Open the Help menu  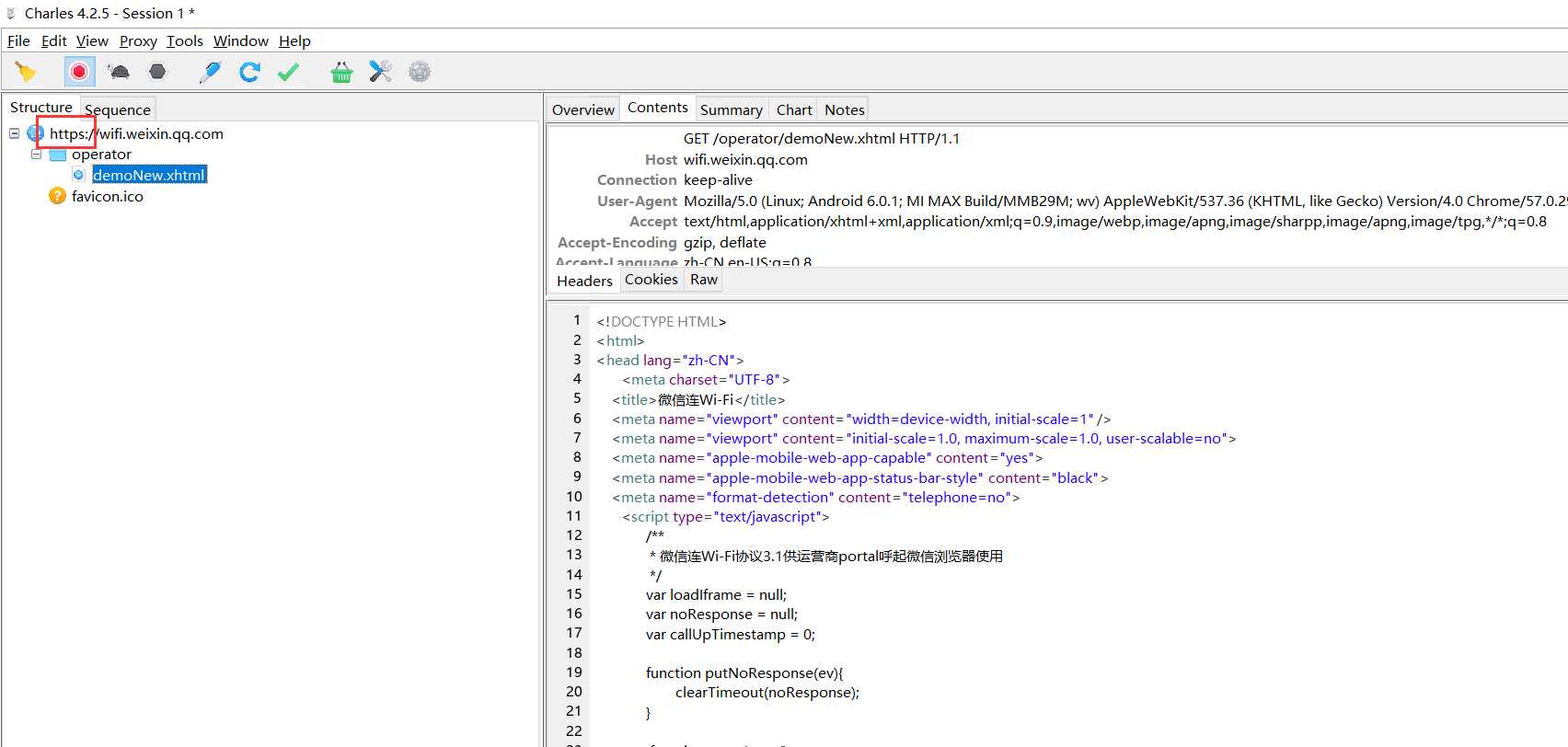tap(294, 40)
